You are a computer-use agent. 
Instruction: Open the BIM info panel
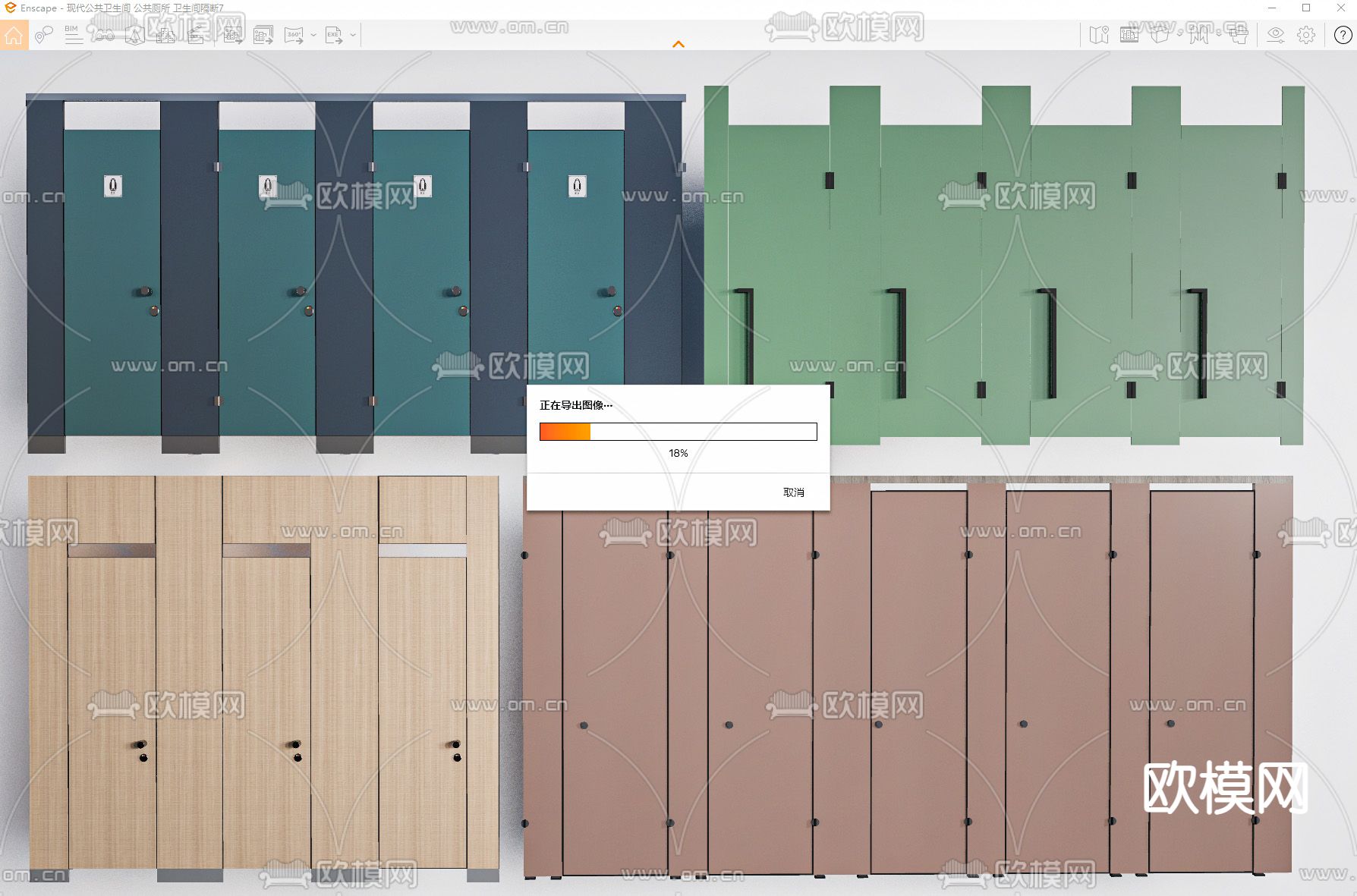point(74,35)
